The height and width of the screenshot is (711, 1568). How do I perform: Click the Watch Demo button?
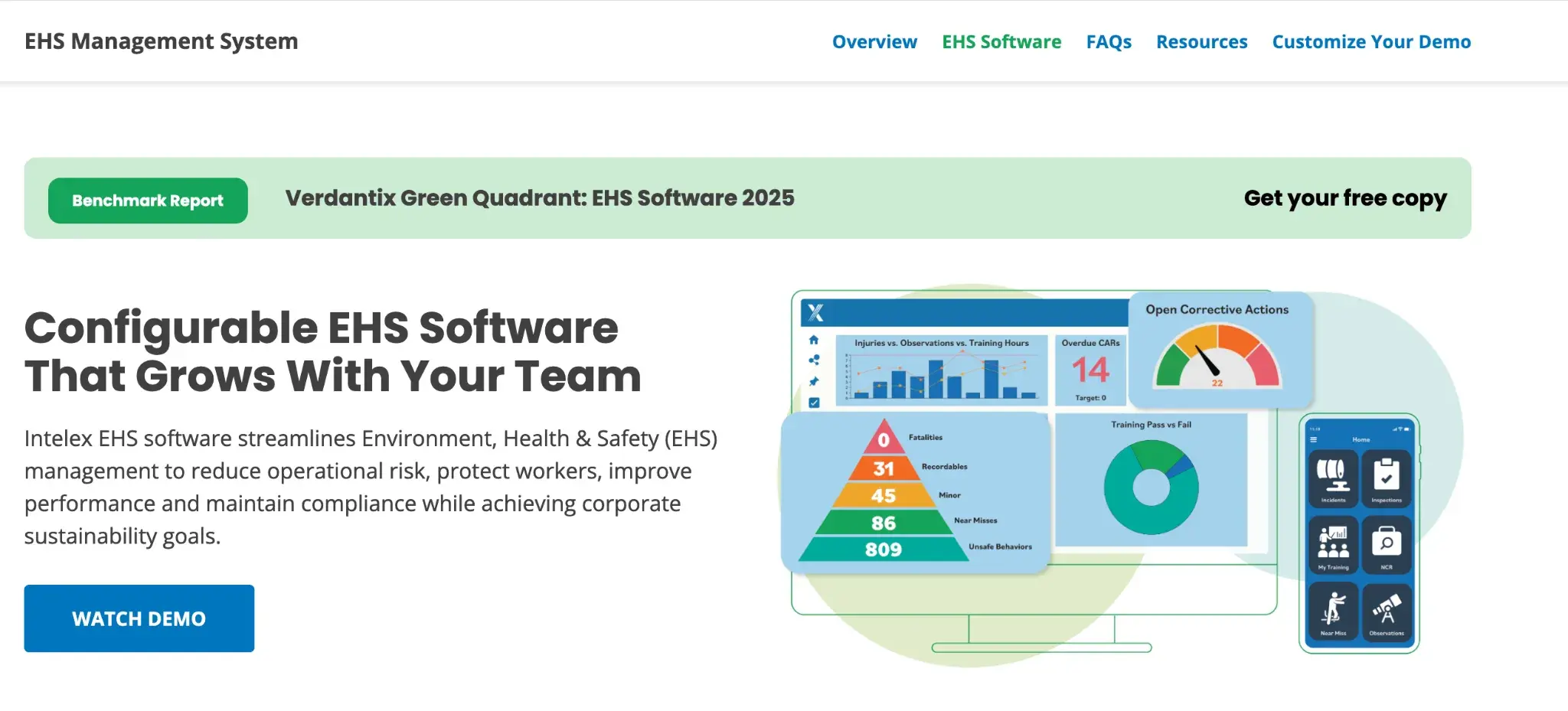[139, 618]
